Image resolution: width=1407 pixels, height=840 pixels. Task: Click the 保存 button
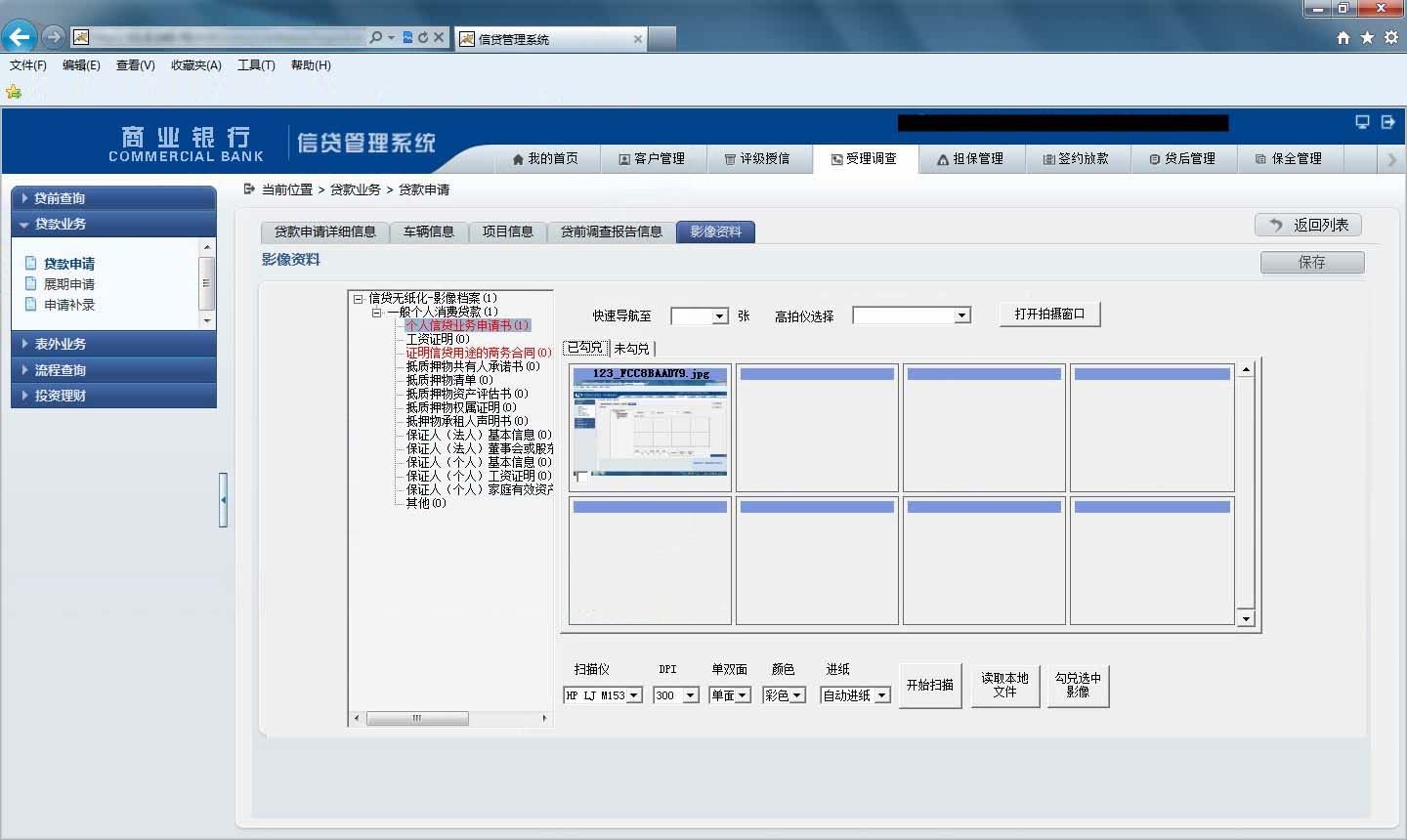tap(1312, 262)
